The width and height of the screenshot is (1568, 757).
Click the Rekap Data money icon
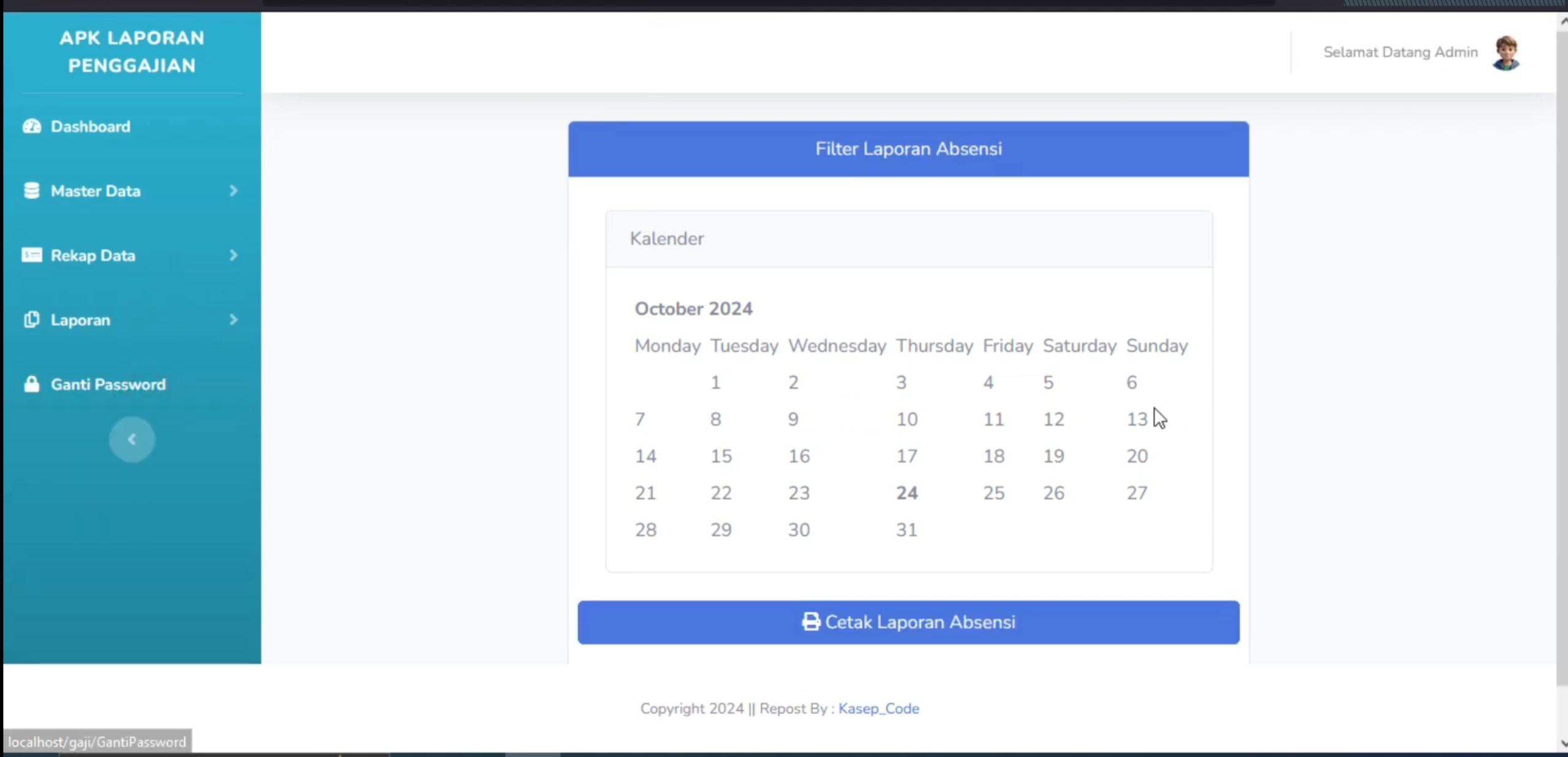[x=32, y=255]
